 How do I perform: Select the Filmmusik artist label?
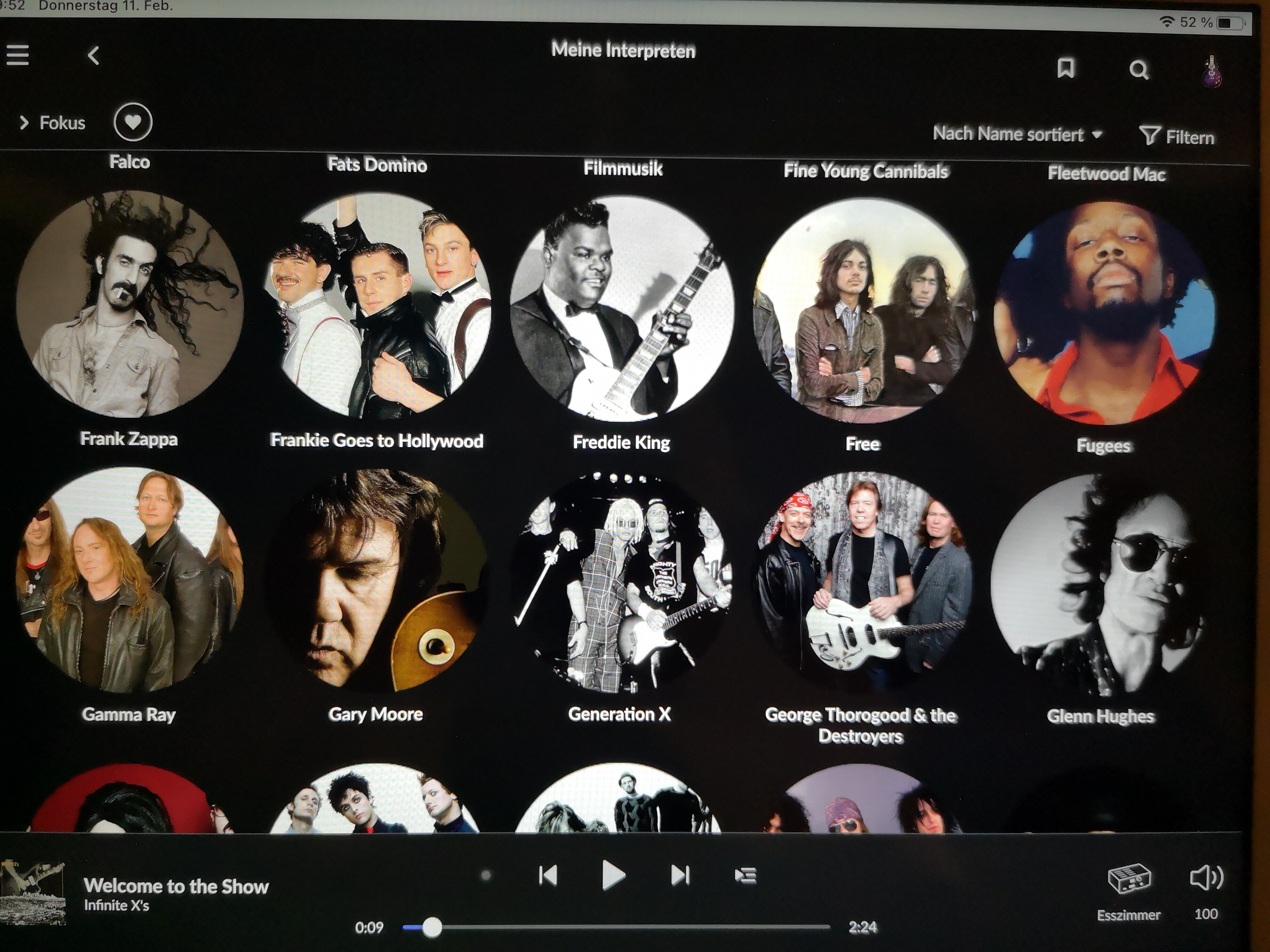623,168
